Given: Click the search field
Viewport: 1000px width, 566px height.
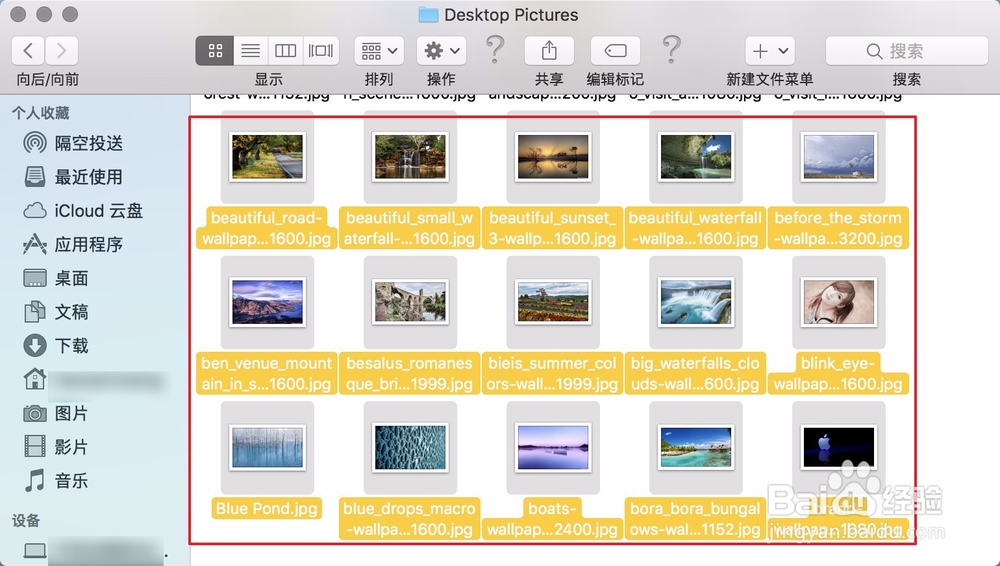Looking at the screenshot, I should (x=906, y=50).
